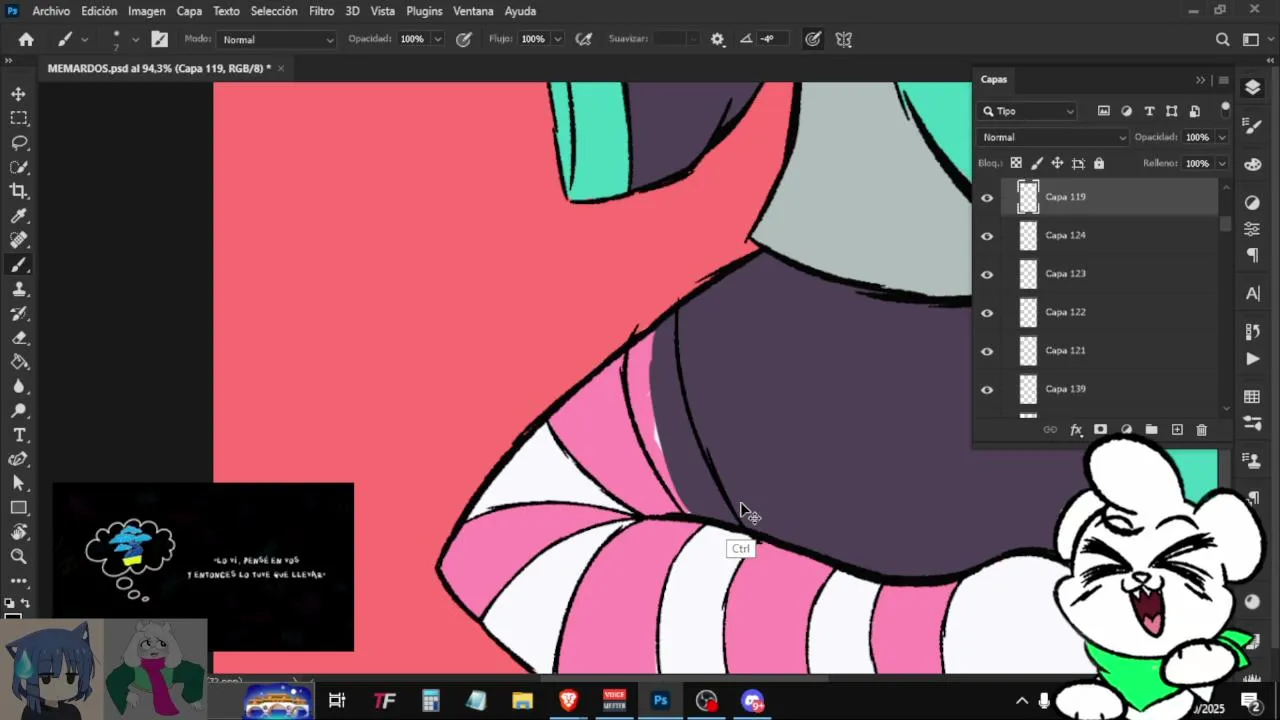The image size is (1280, 720).
Task: Open the Actions play dock icon
Action: (1252, 359)
